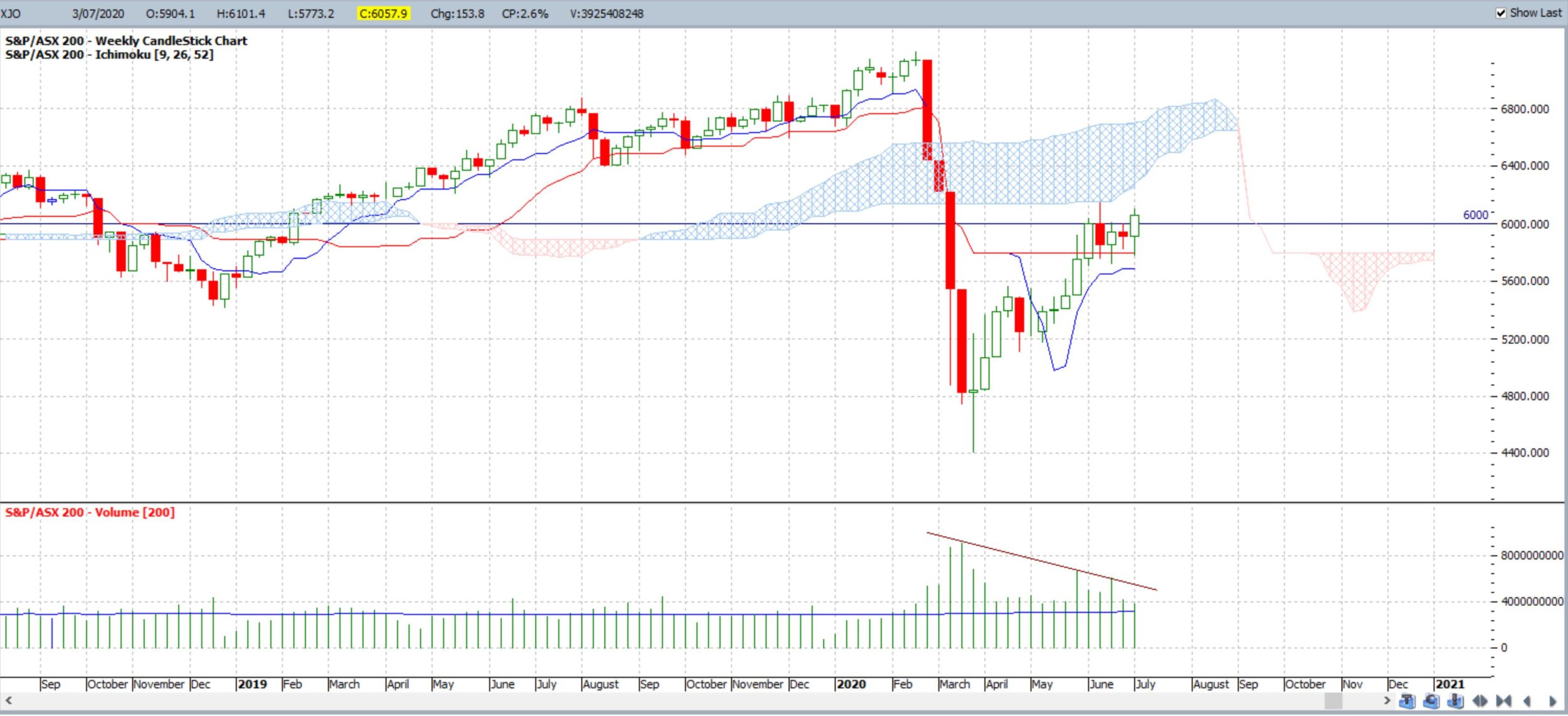This screenshot has width=1568, height=716.
Task: Click the single left-pointing triangle icon
Action: click(1527, 701)
